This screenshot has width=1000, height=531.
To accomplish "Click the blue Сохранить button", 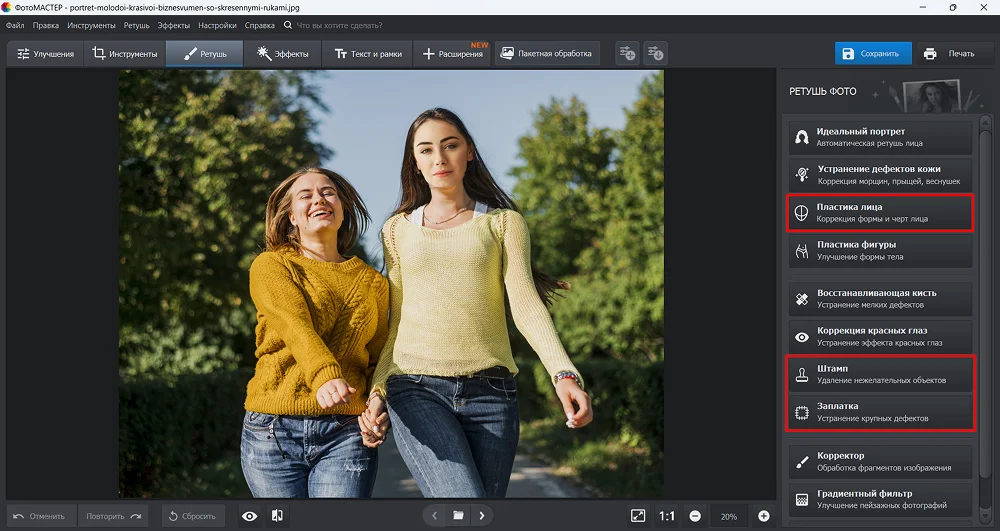I will (873, 53).
